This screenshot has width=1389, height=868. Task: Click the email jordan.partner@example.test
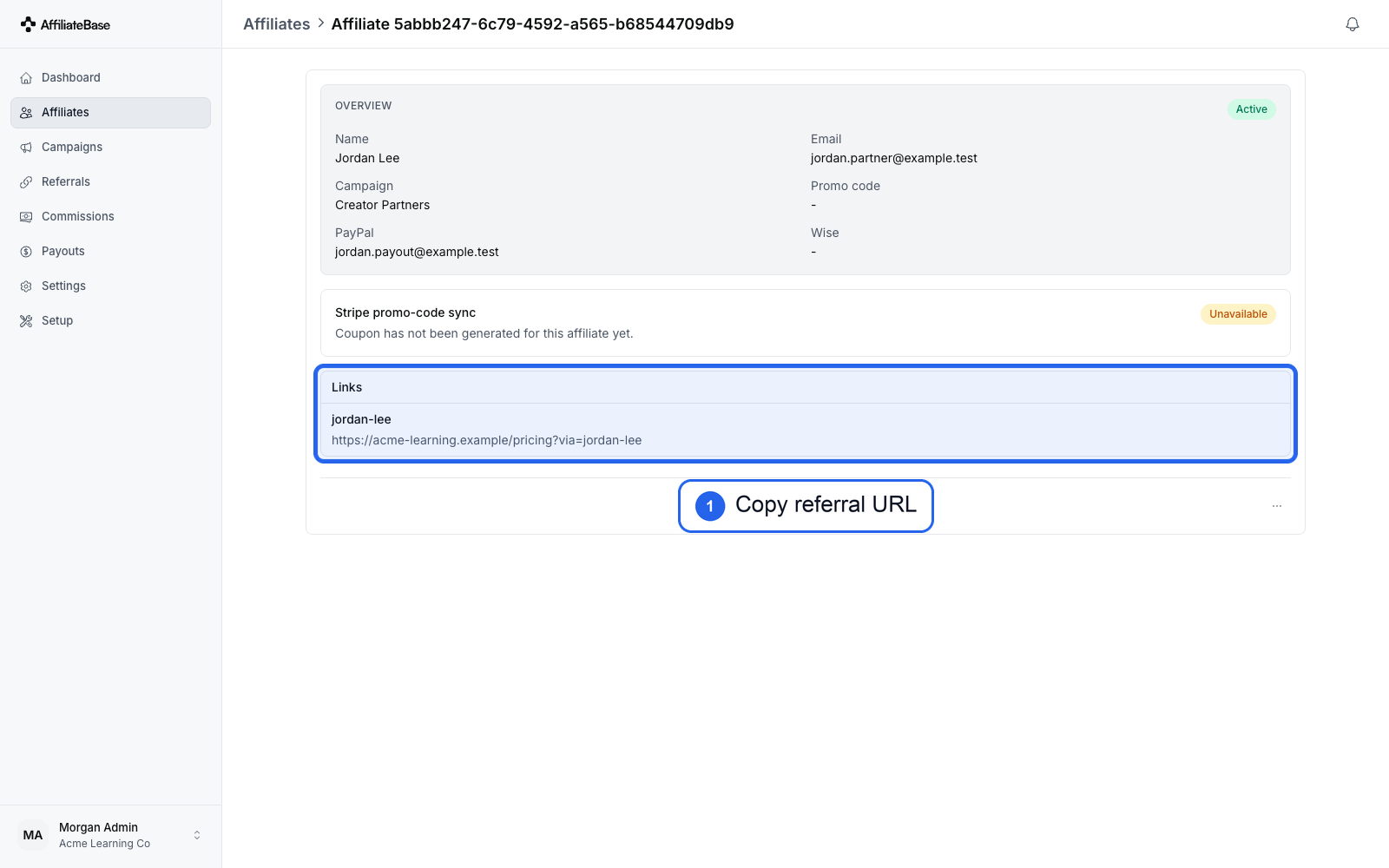pos(893,158)
